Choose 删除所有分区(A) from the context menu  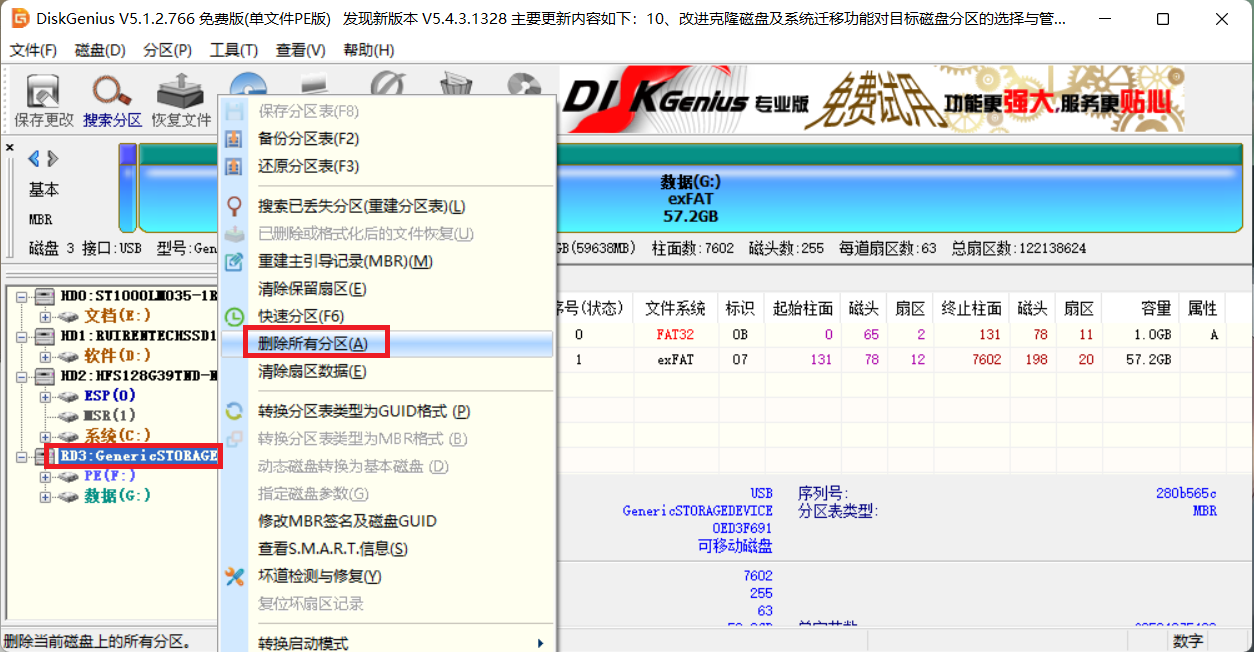pyautogui.click(x=312, y=344)
